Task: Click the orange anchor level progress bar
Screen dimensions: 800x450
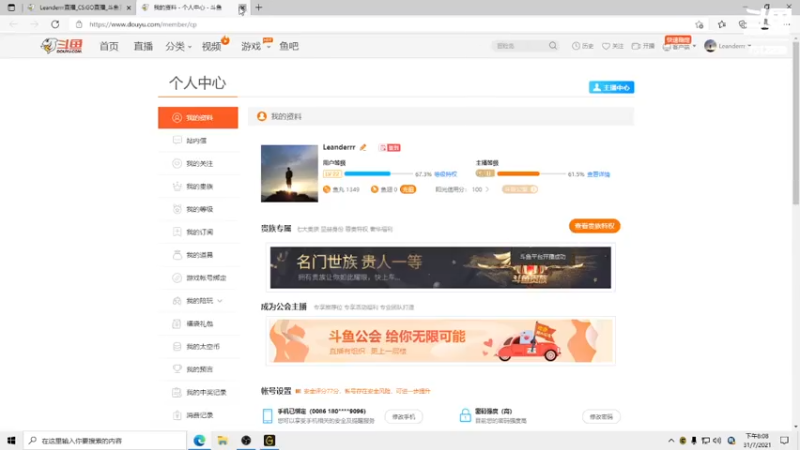Action: [x=531, y=174]
